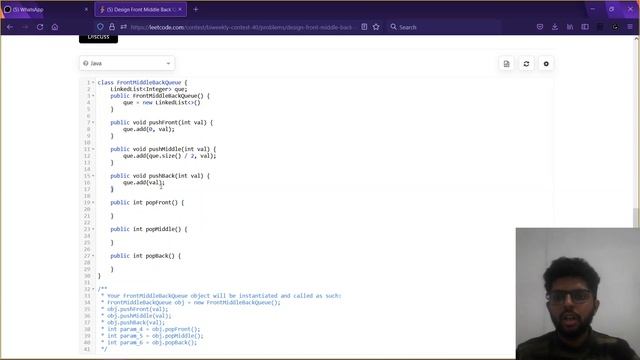640x360 pixels.
Task: Click 'que = new LinkedList<>()' line
Action: coord(162,102)
